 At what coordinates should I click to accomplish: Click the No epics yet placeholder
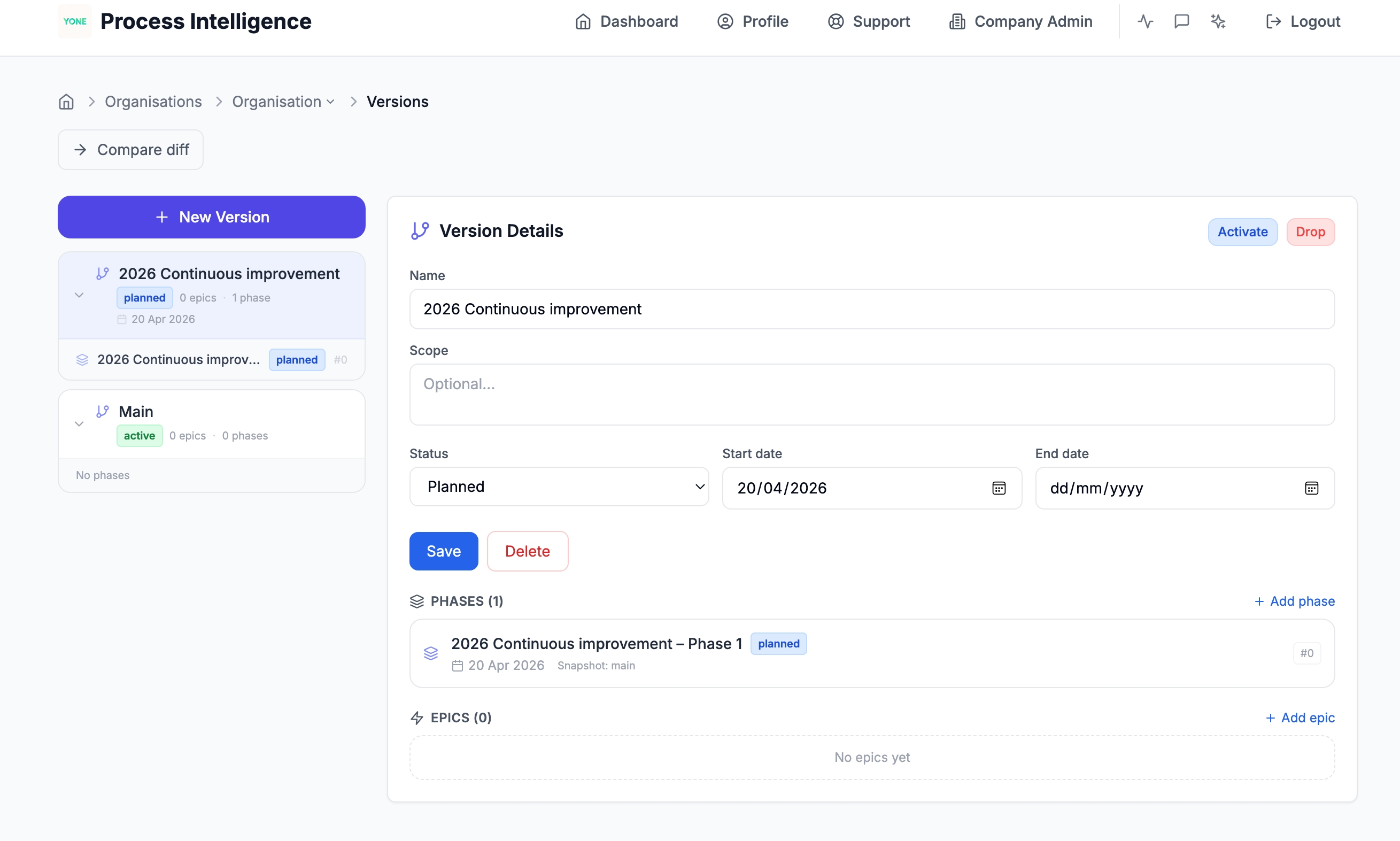click(x=872, y=758)
